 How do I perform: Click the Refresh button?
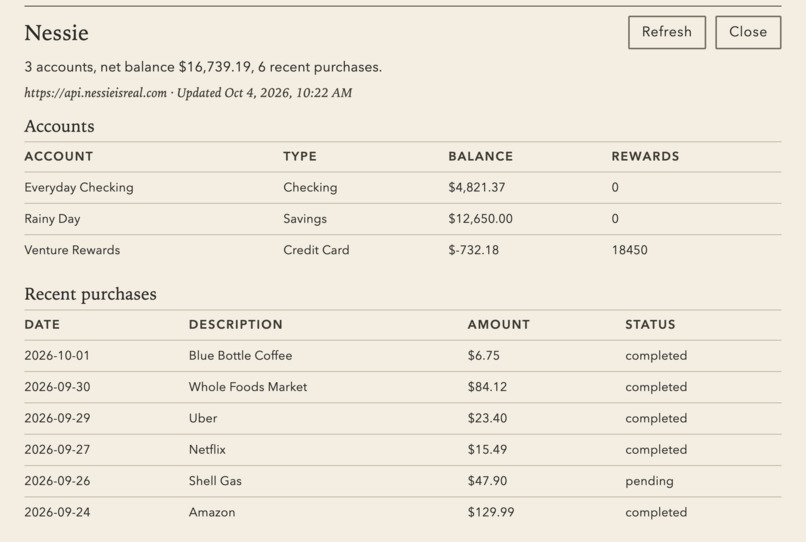click(x=667, y=32)
